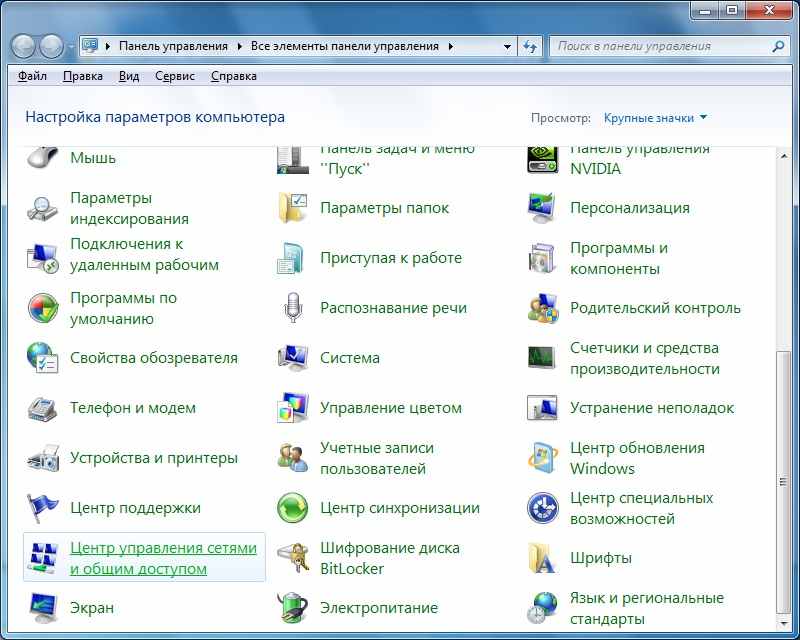Open the Распознавание речи microphone icon
800x640 pixels.
(x=293, y=308)
